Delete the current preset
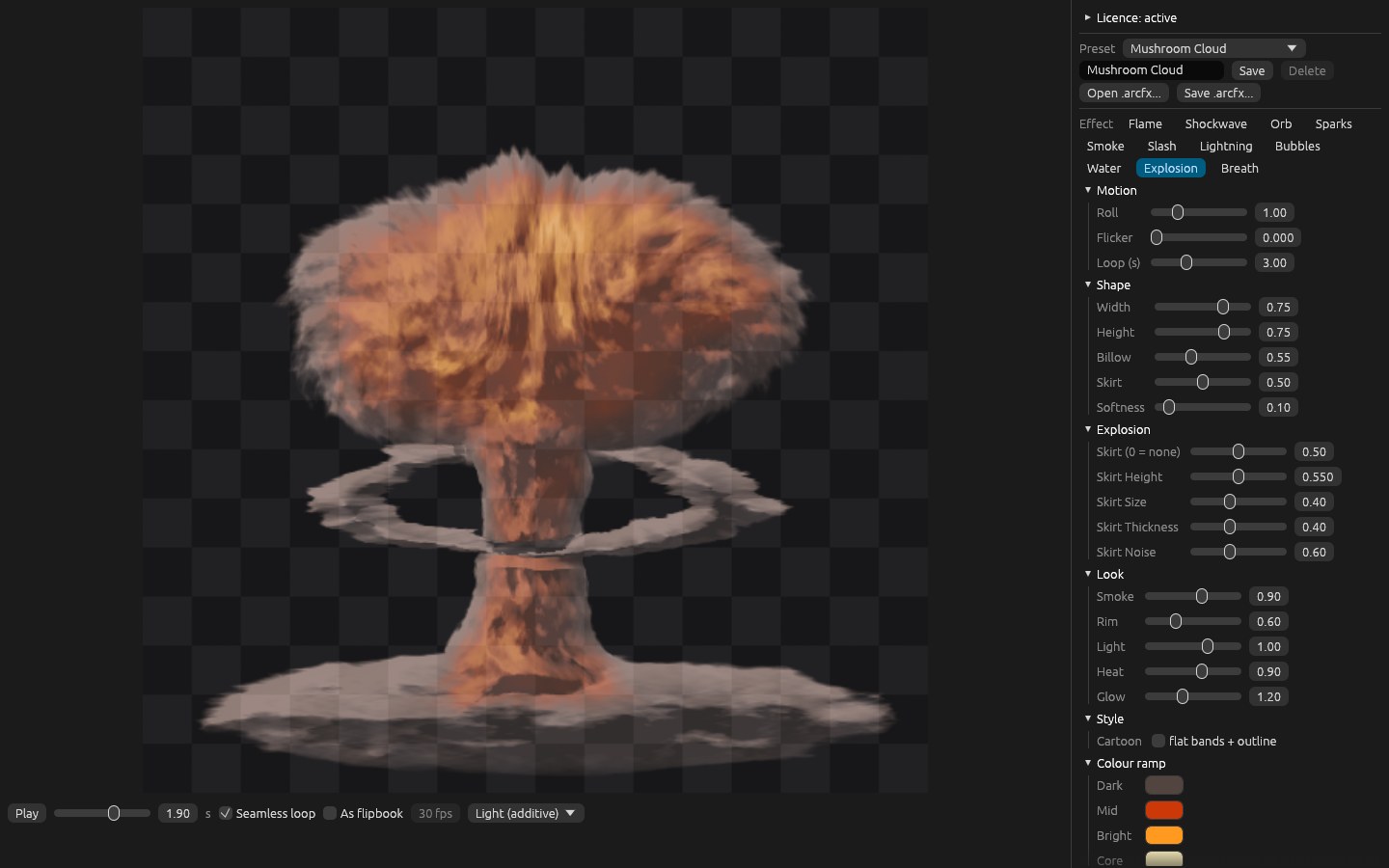Screen dimensions: 1389x868 [1307, 70]
